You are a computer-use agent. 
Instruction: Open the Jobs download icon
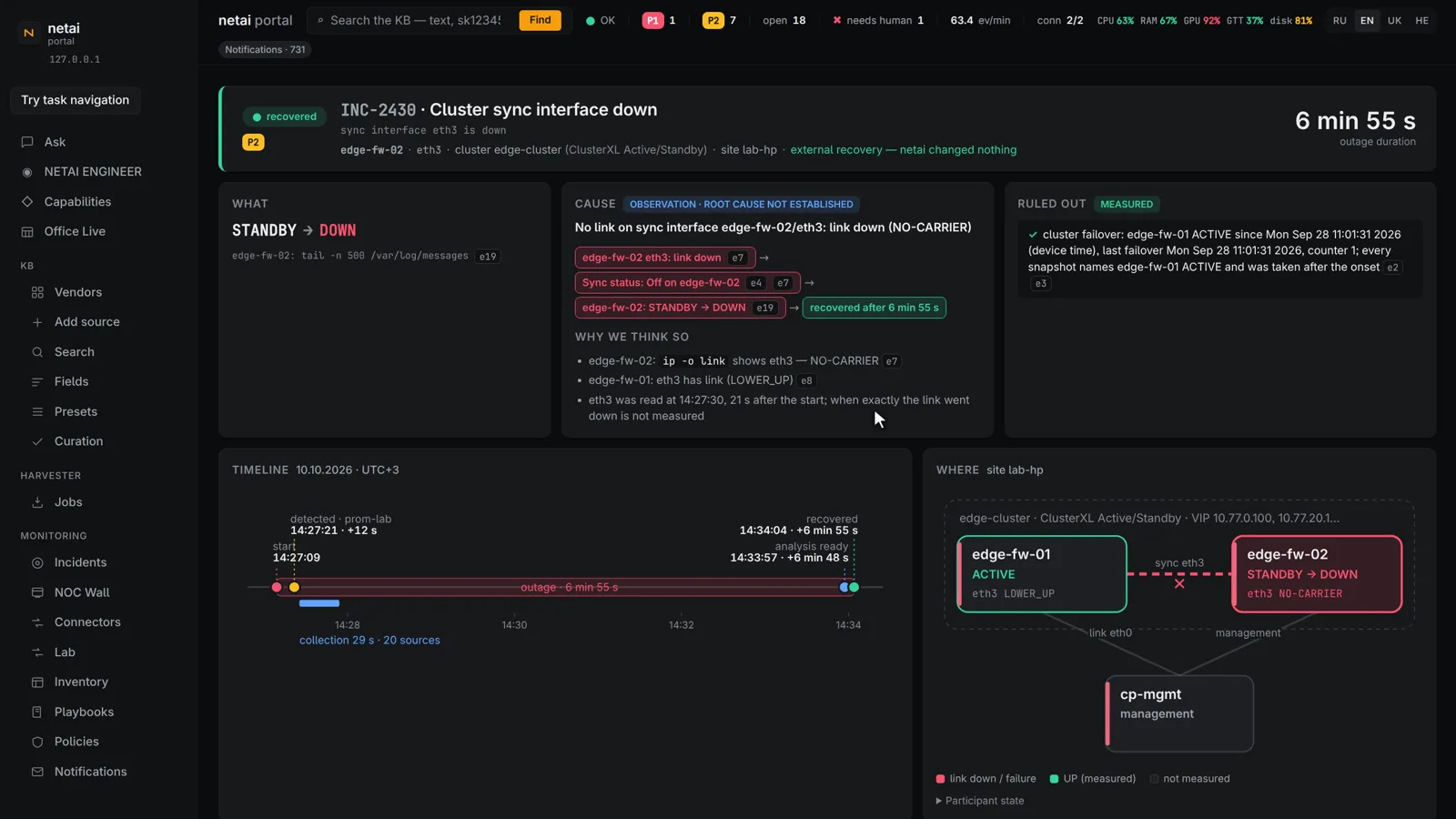(37, 502)
